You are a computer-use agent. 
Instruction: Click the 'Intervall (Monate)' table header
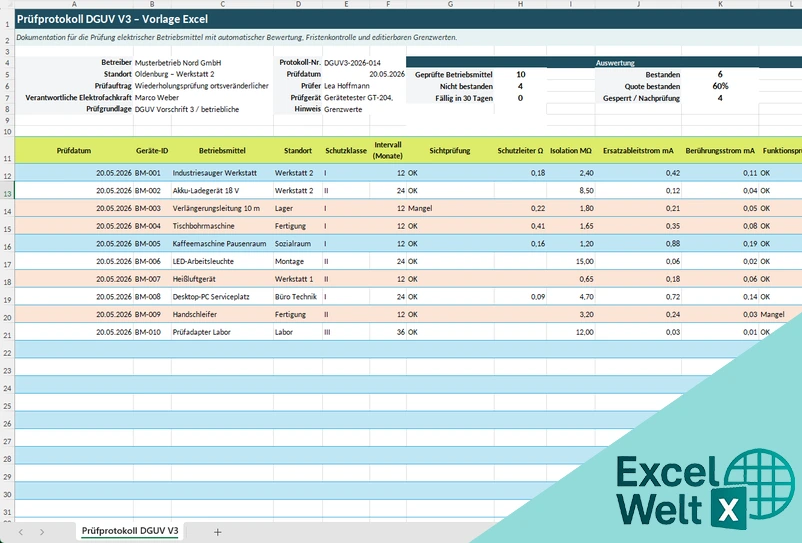388,150
